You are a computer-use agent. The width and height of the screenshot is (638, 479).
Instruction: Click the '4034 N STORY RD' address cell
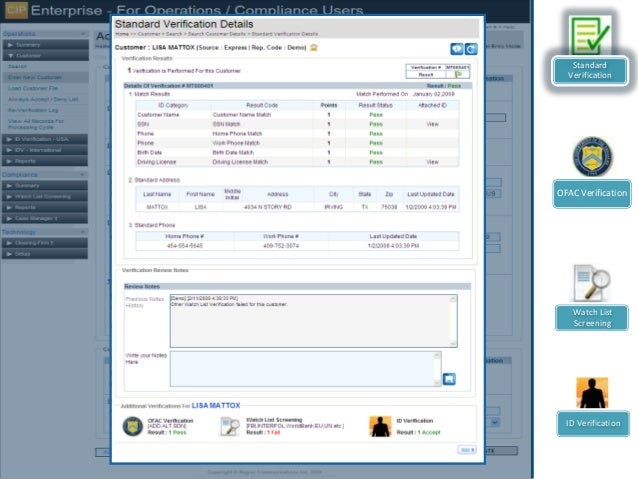coord(268,207)
